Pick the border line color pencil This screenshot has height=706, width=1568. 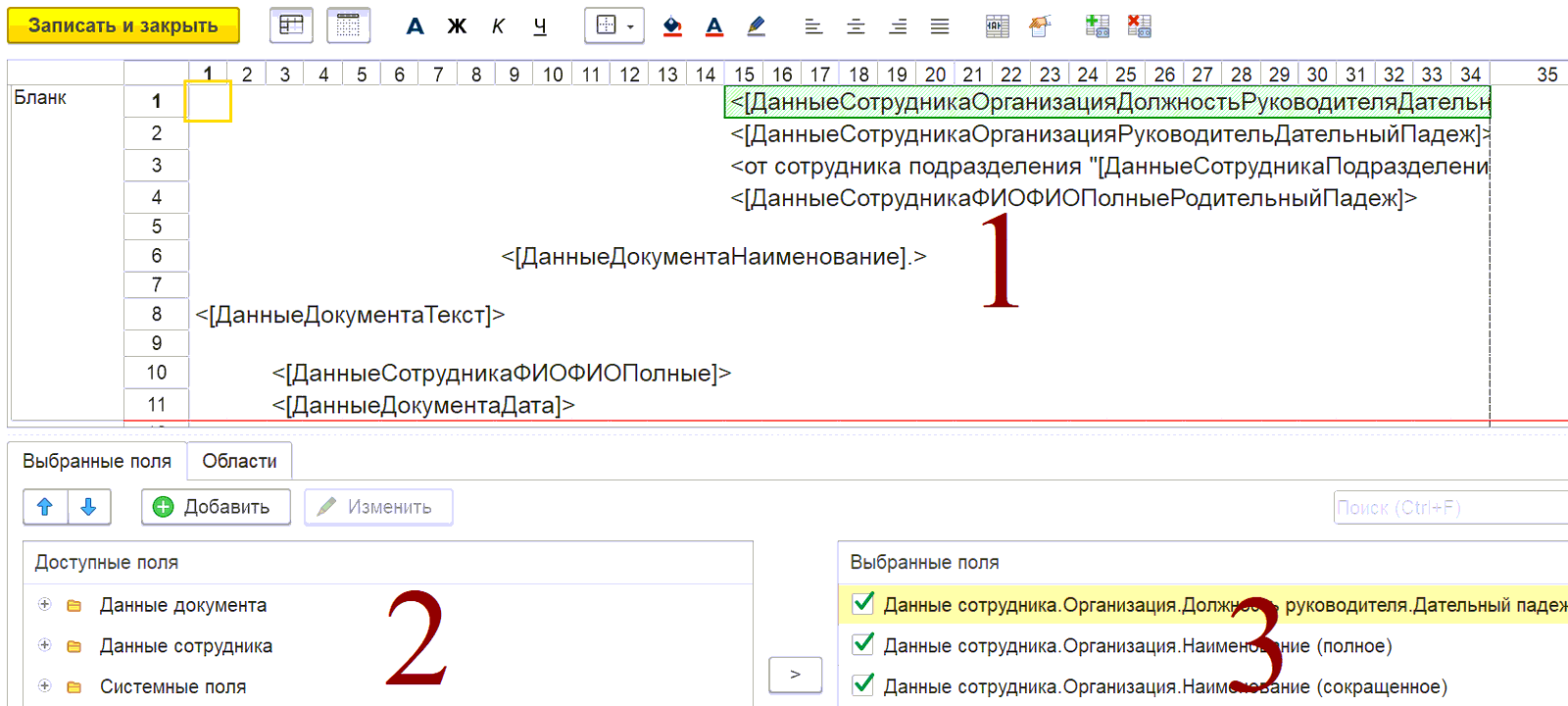coord(756,26)
